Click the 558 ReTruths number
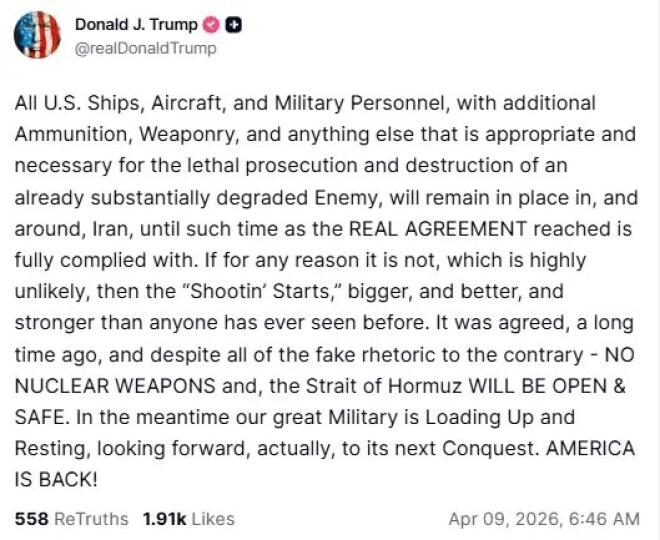Screen dimensions: 660x540 pyautogui.click(x=31, y=518)
